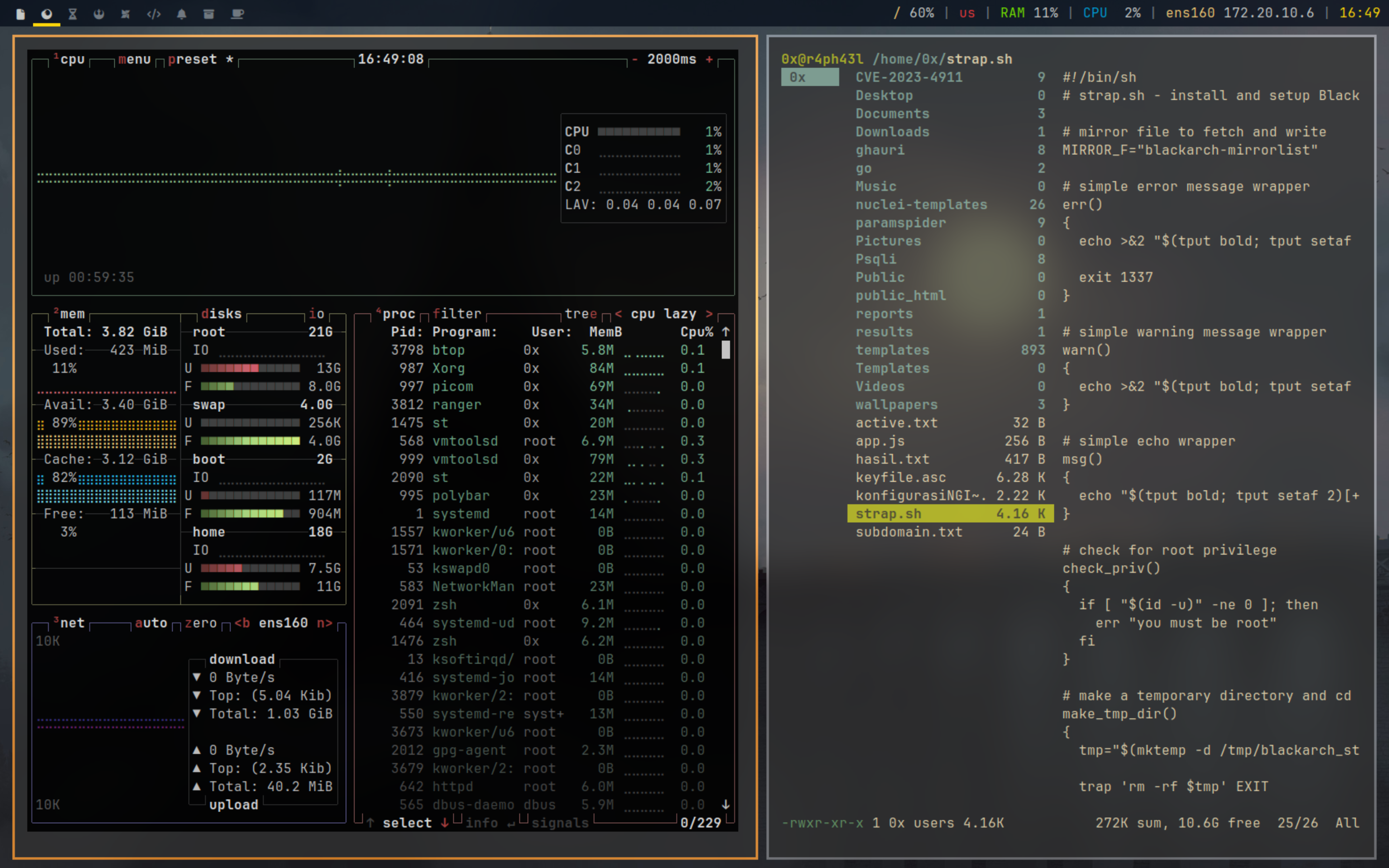Screen dimensions: 1389x868
Task: Toggle auto scaling in net panel
Action: point(151,623)
